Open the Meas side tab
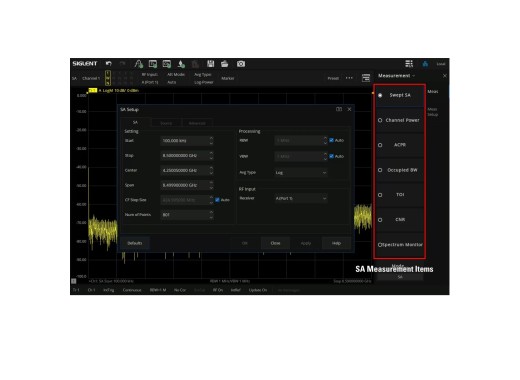This screenshot has width=520, height=380. tap(433, 92)
